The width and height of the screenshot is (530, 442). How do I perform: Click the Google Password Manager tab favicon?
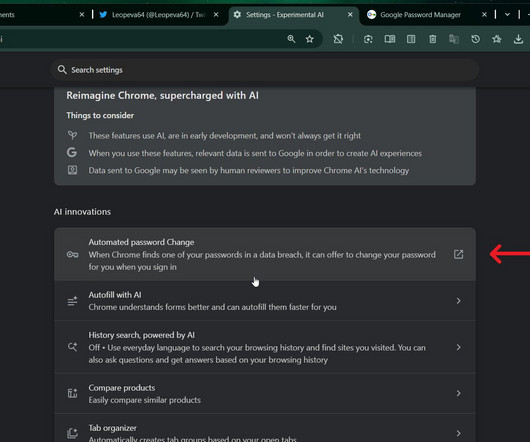point(371,15)
